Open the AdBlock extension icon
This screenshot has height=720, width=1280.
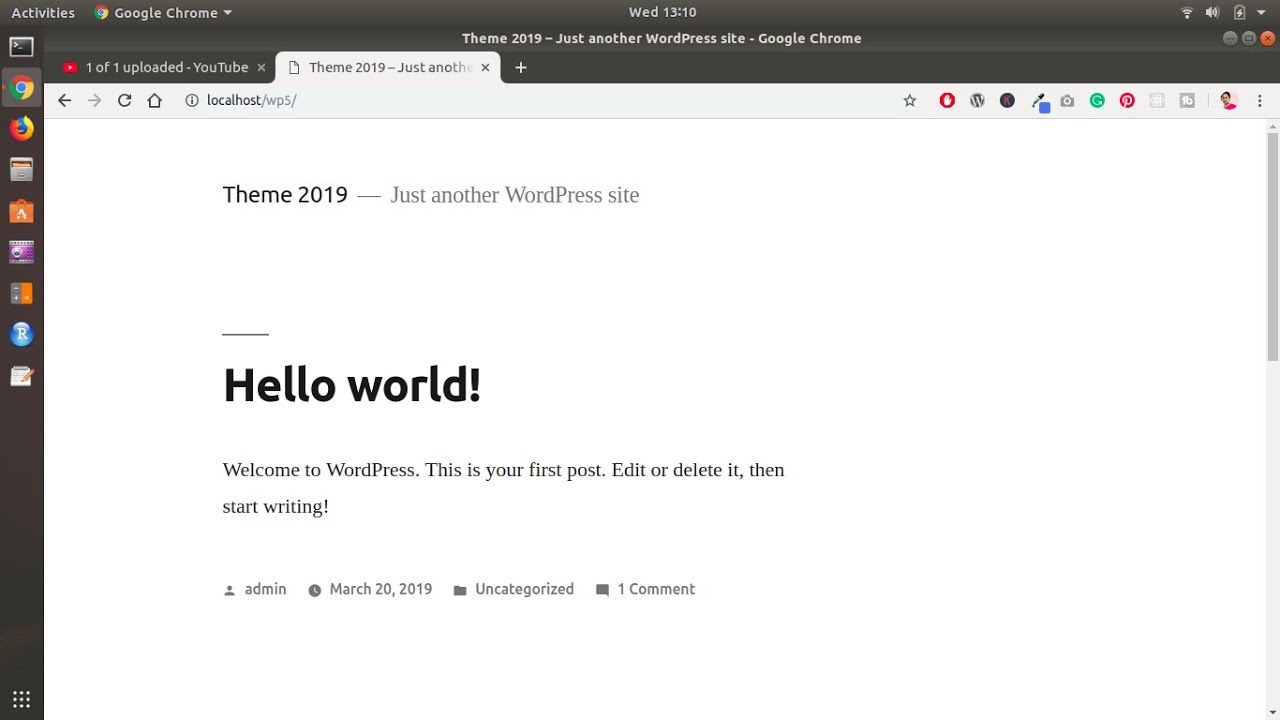point(947,100)
